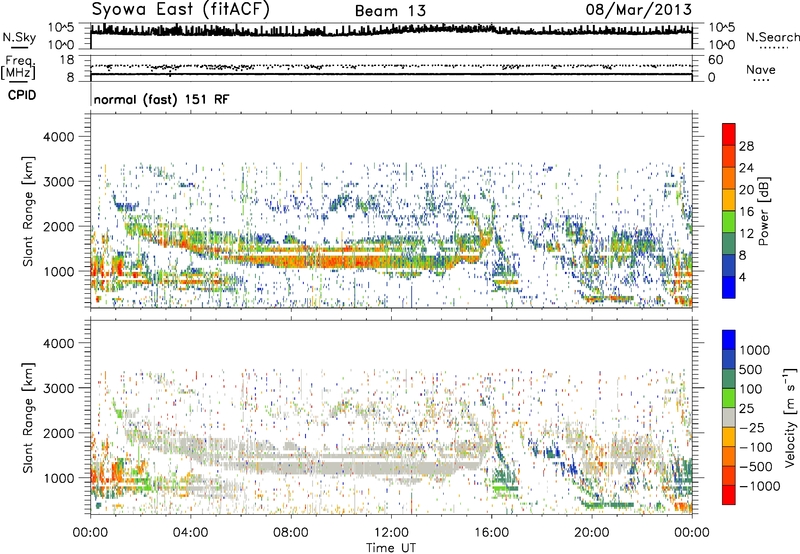The width and height of the screenshot is (800, 554).
Task: Click the '500' tick on the Velocity color bar
Action: pos(751,370)
